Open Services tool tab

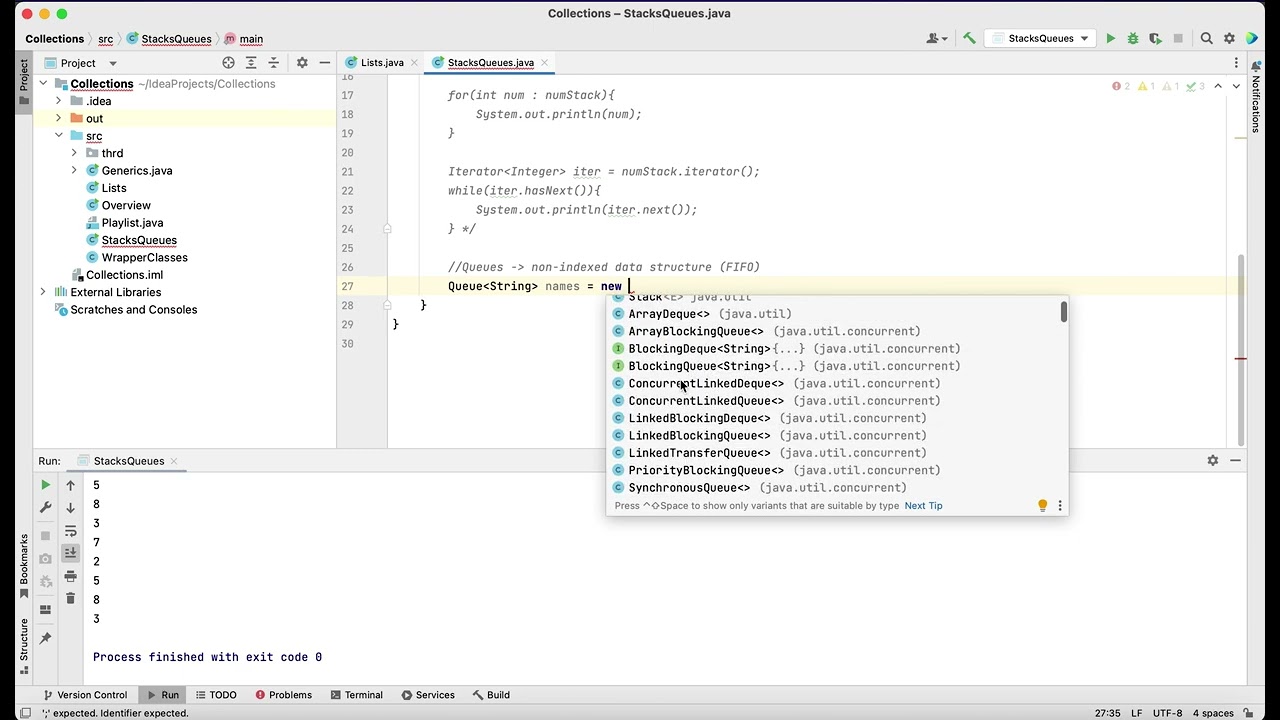pyautogui.click(x=428, y=695)
